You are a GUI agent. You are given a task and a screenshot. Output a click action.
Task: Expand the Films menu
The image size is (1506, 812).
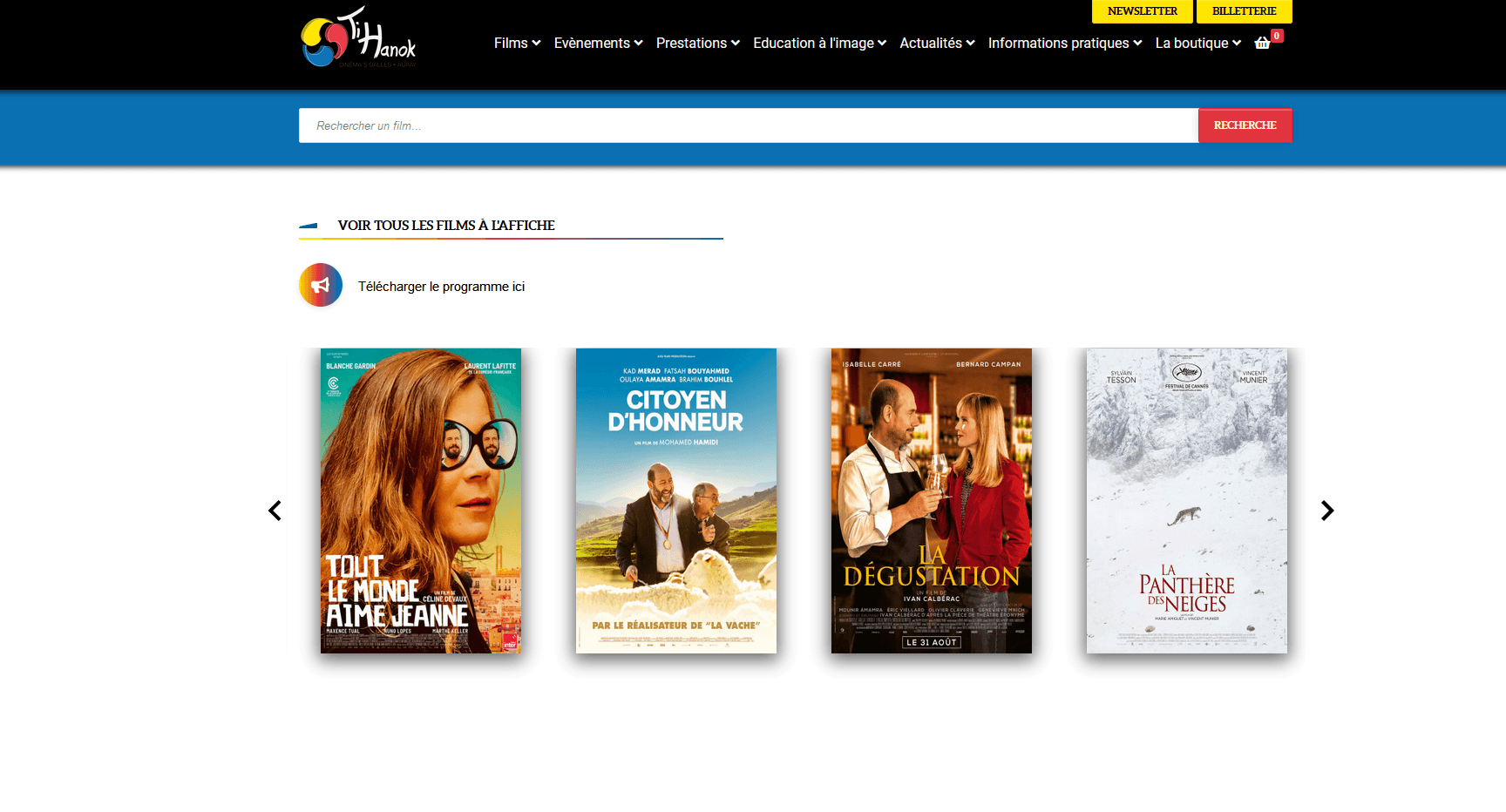coord(517,43)
